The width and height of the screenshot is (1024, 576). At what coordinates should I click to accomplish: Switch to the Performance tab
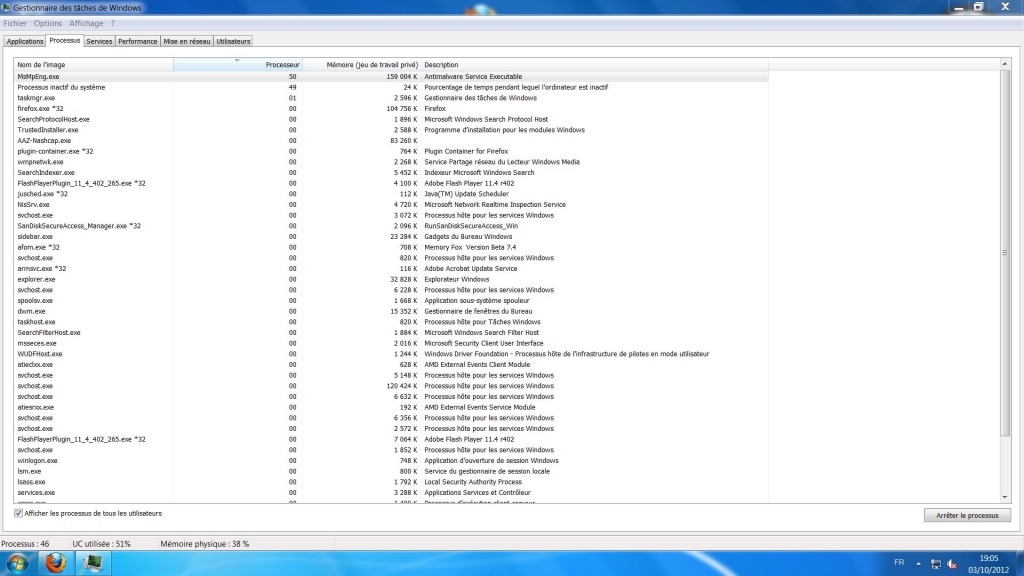click(x=138, y=41)
